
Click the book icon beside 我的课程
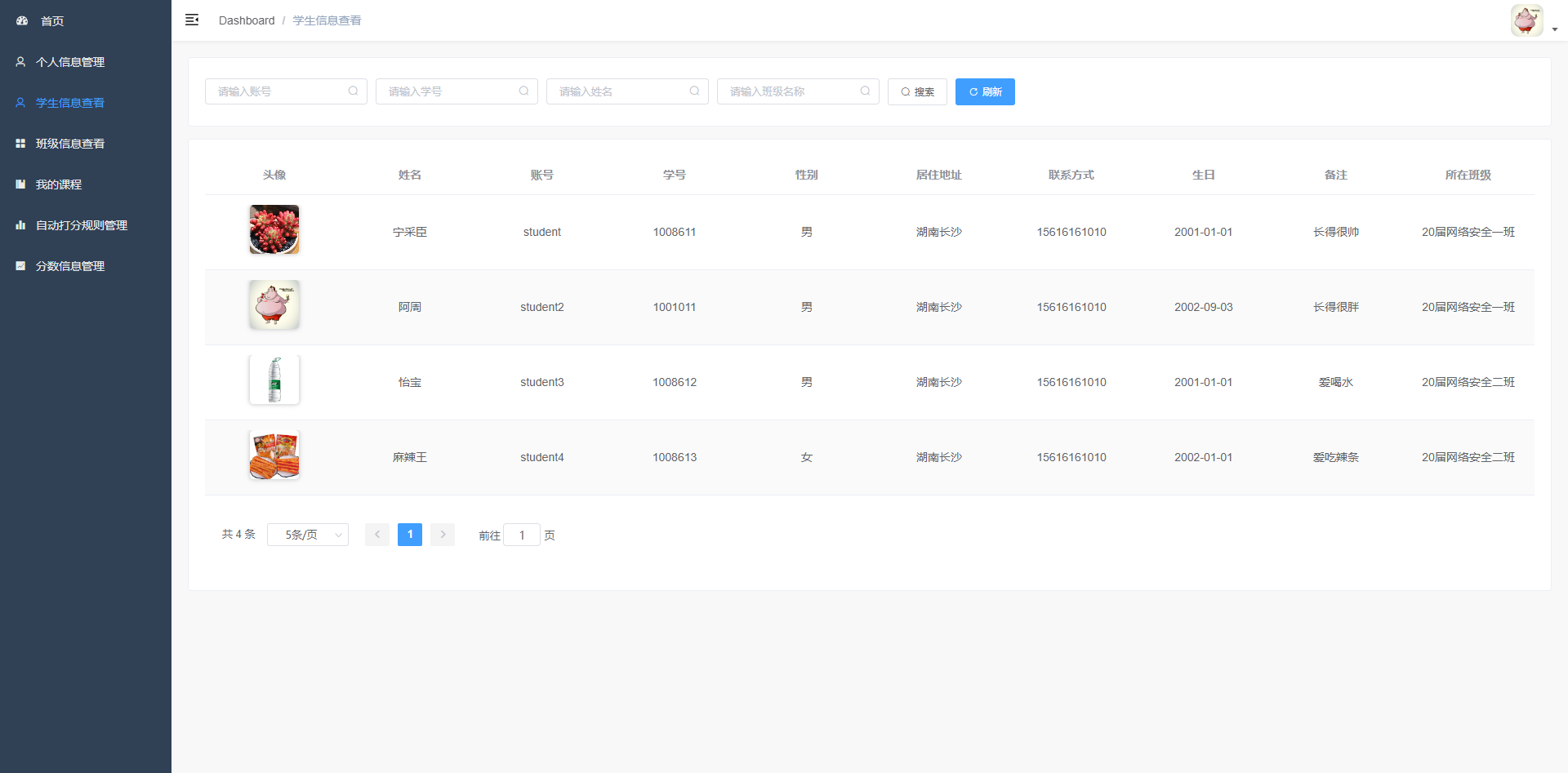20,184
